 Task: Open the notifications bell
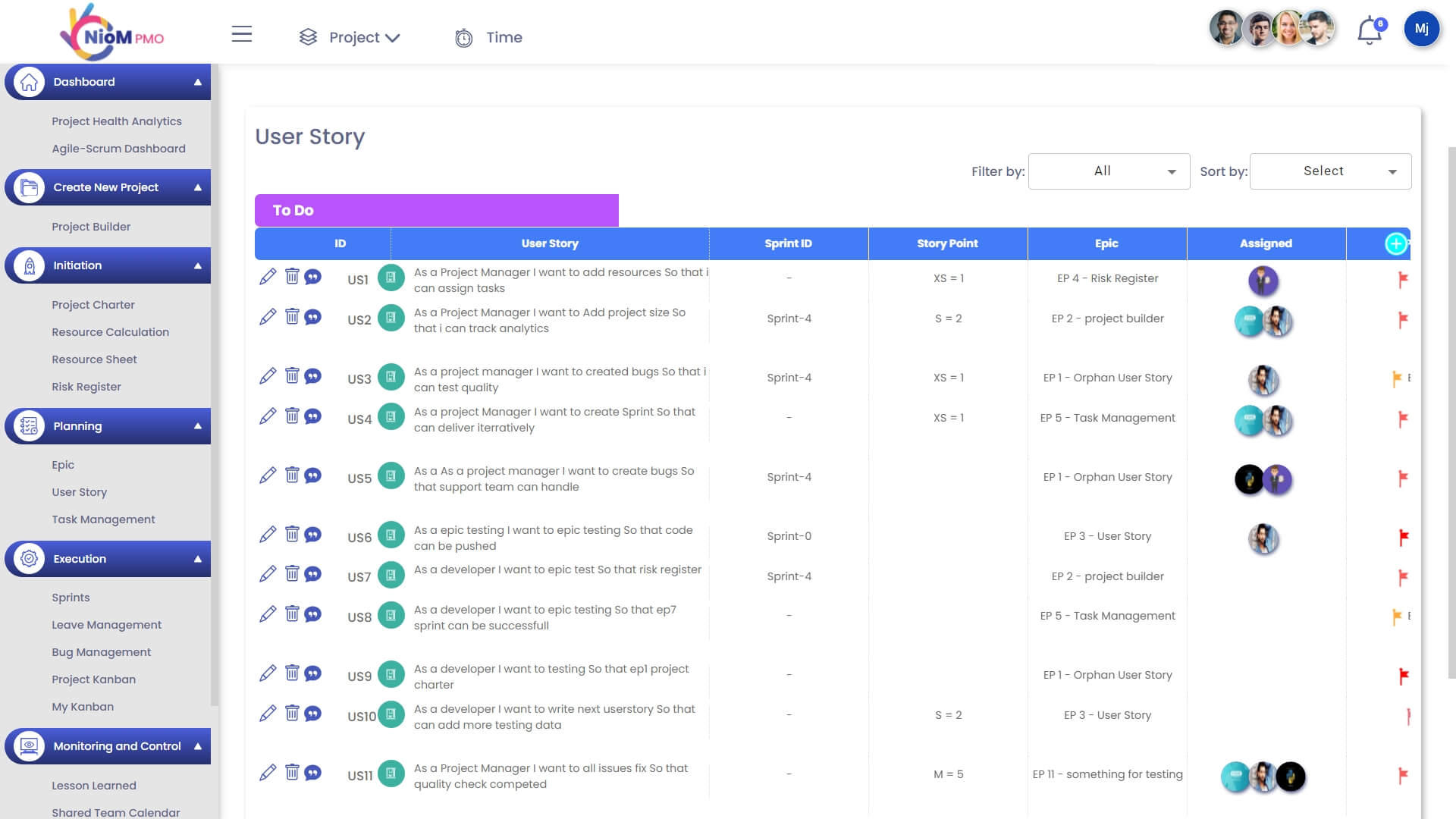[1370, 32]
